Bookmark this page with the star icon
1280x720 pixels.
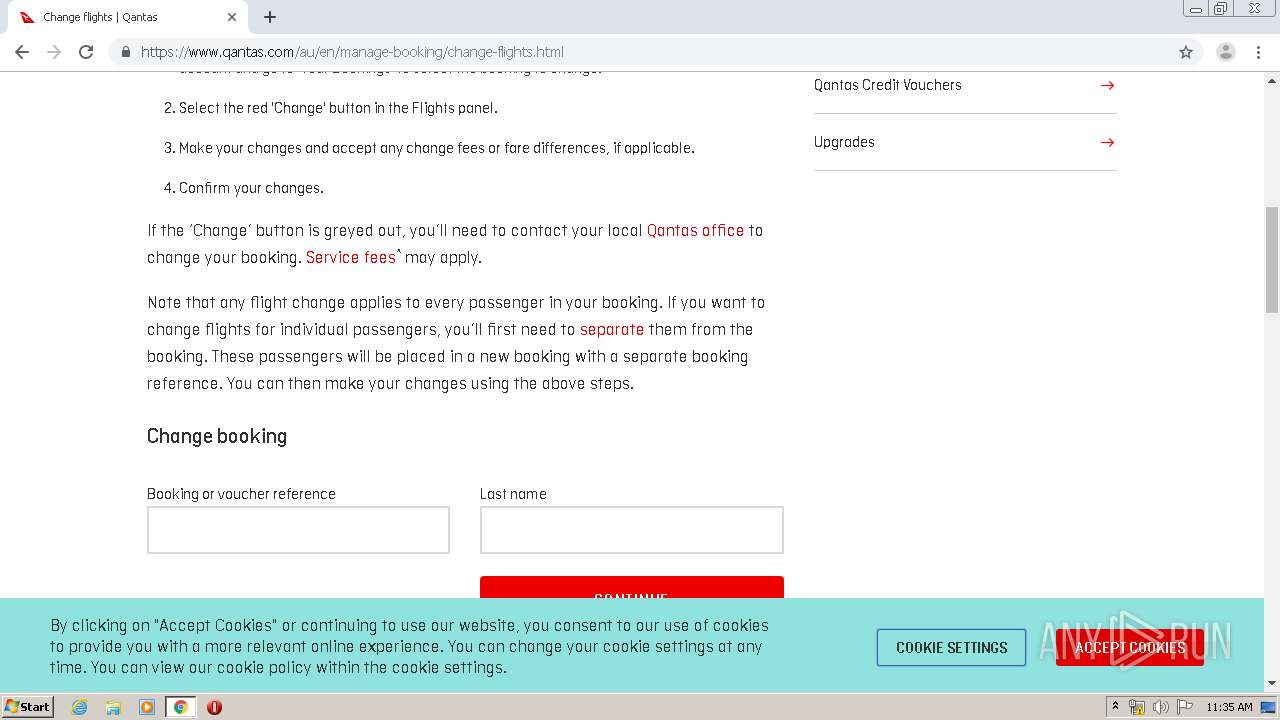tap(1186, 52)
